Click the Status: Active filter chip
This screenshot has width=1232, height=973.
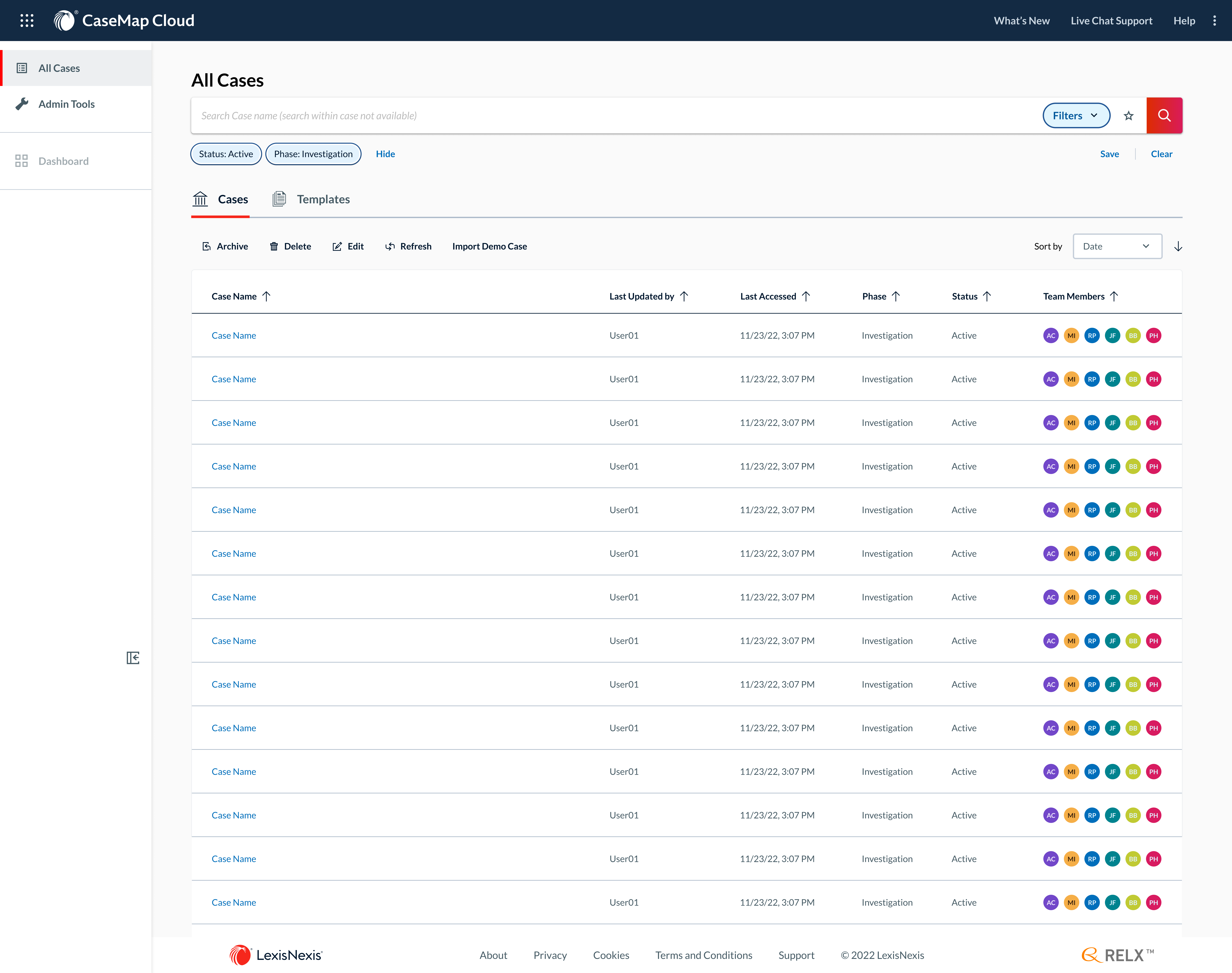coord(226,154)
